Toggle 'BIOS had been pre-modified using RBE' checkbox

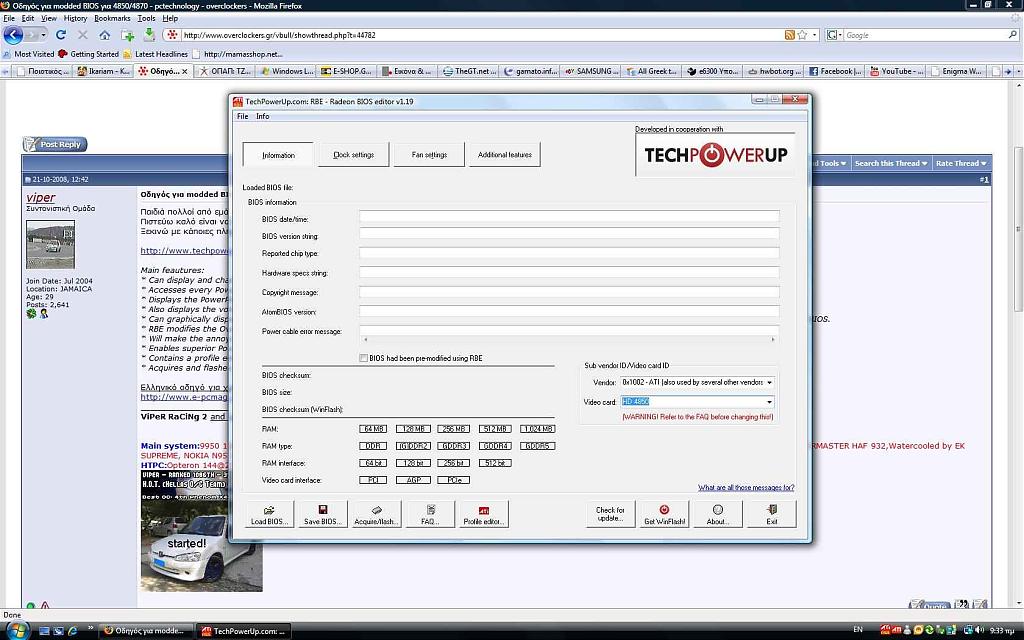point(364,358)
